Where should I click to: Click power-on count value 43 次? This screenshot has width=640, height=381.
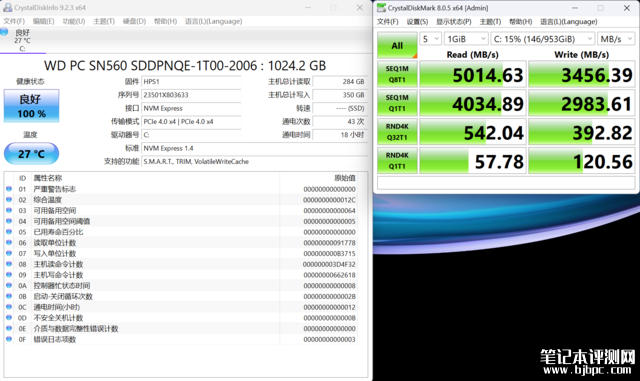click(x=340, y=122)
